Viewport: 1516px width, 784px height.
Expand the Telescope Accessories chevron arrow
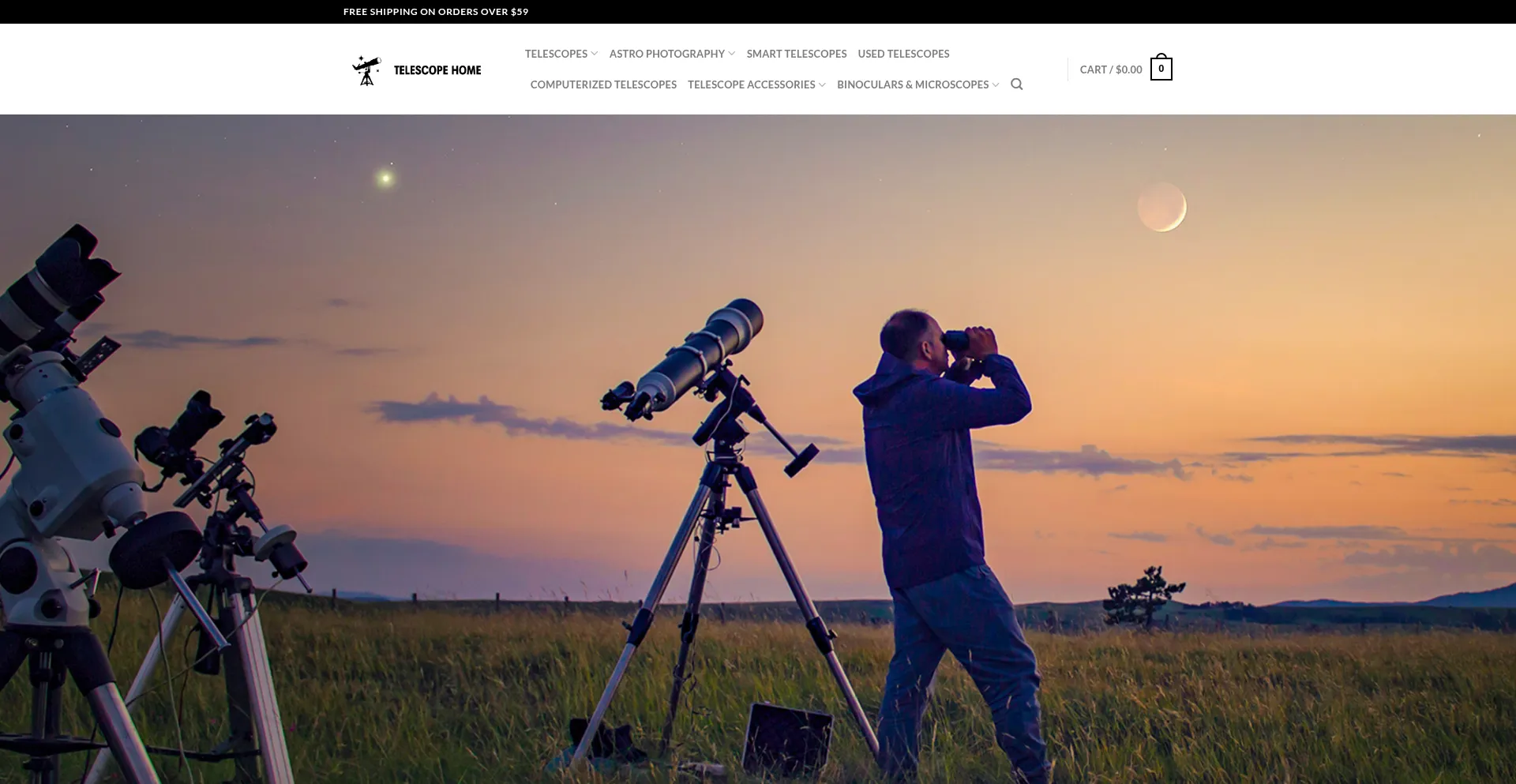coord(823,84)
